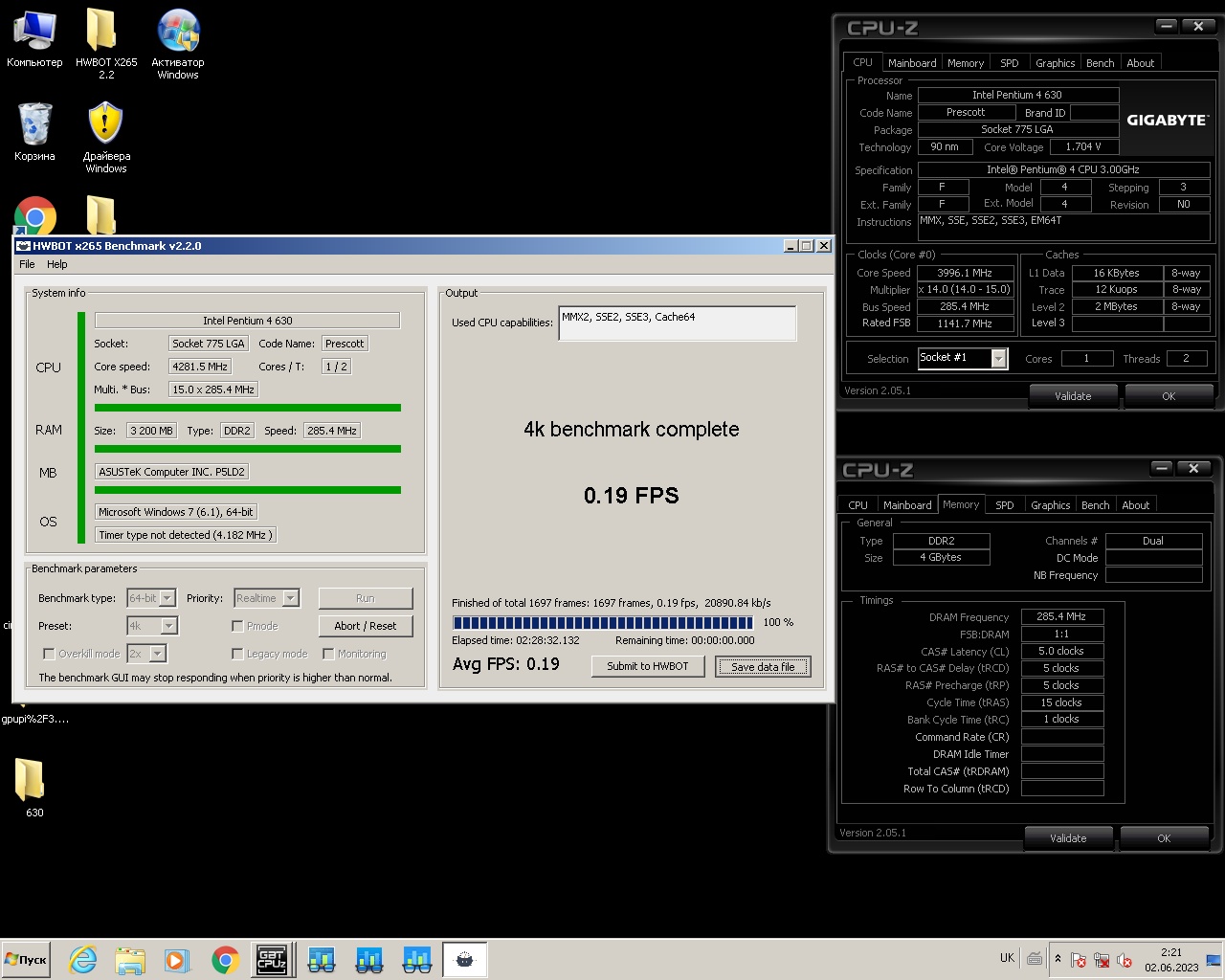This screenshot has height=980, width=1225.
Task: Switch to CPU tab in bottom CPU-Z
Action: (858, 505)
